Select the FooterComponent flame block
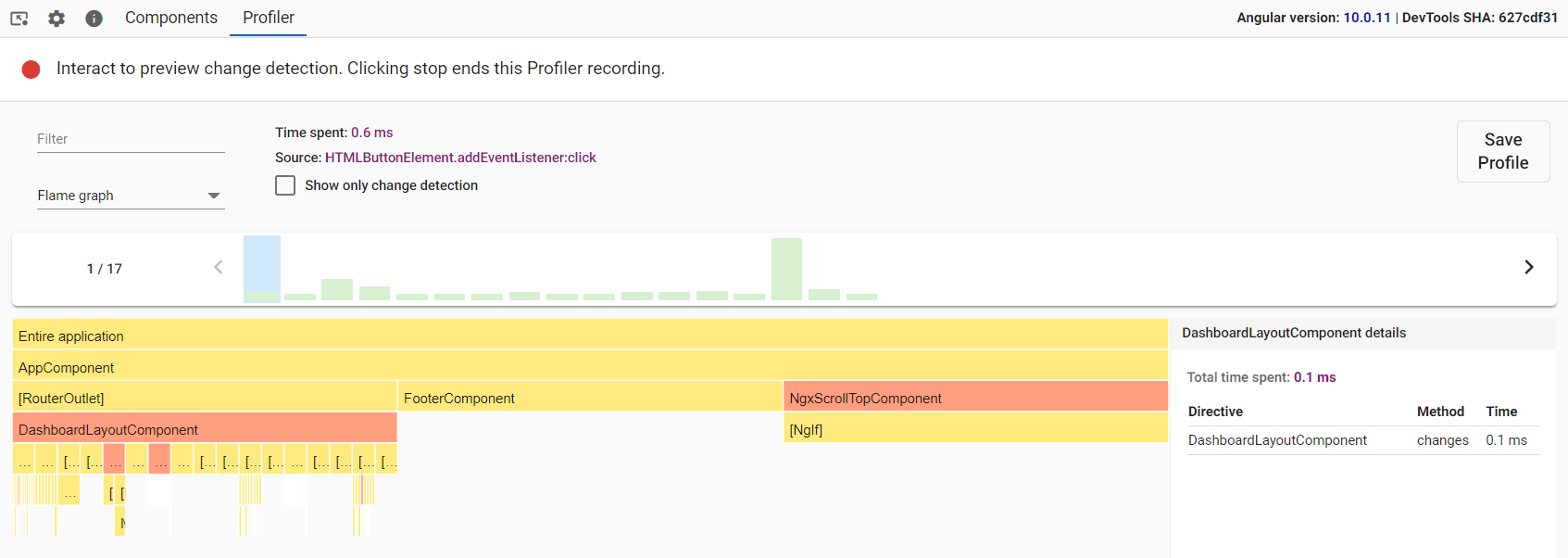This screenshot has width=1568, height=558. 590,399
